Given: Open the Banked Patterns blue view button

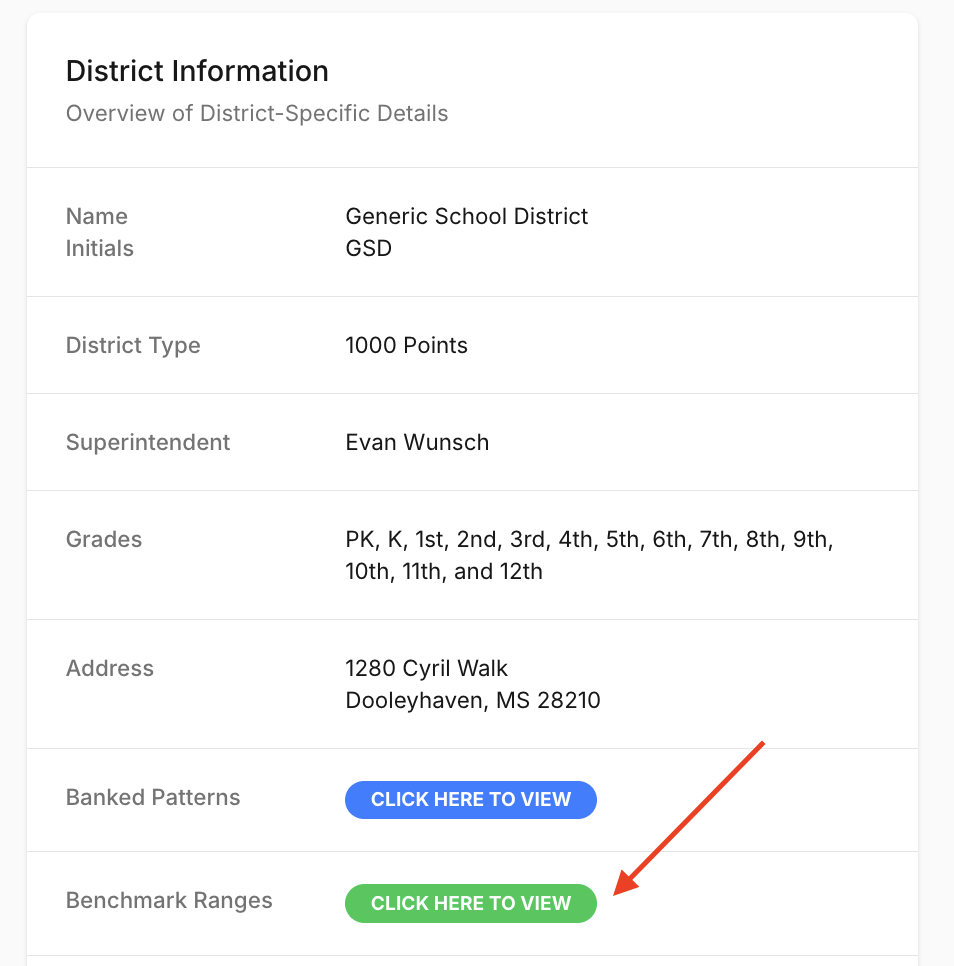Looking at the screenshot, I should (x=471, y=800).
